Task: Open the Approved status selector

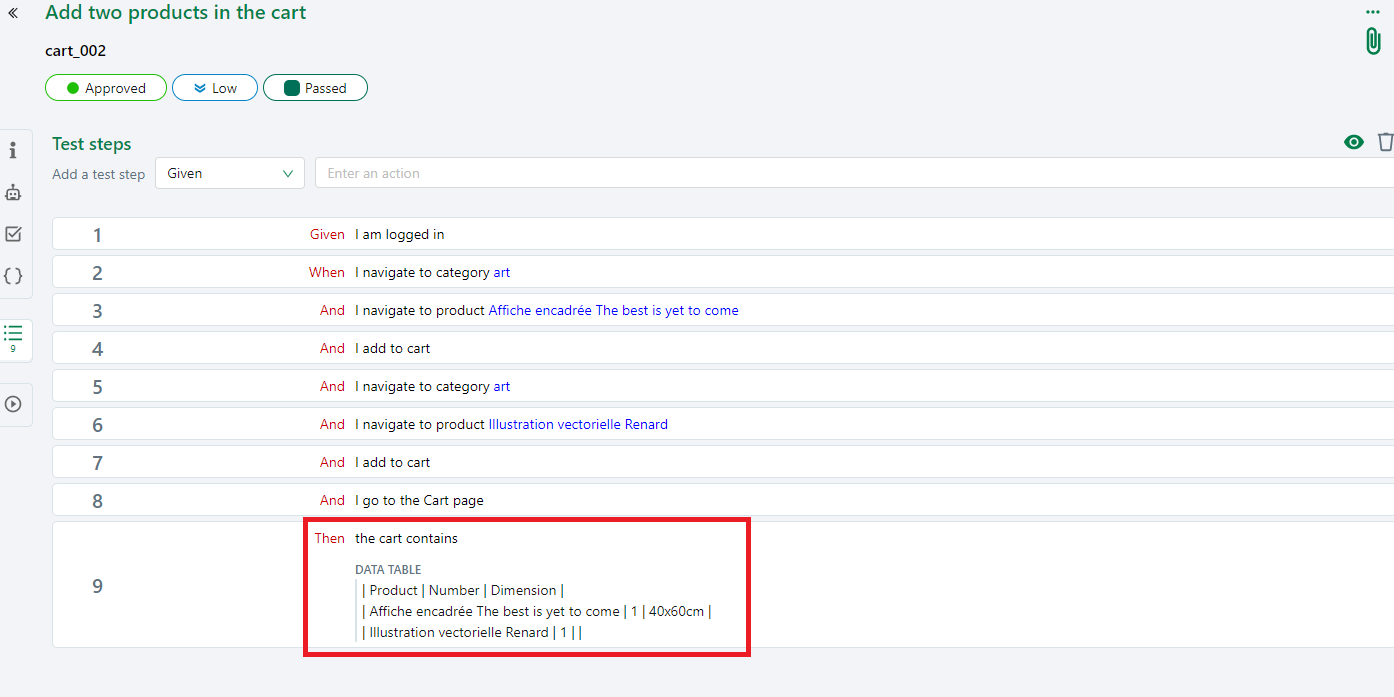Action: [x=105, y=87]
